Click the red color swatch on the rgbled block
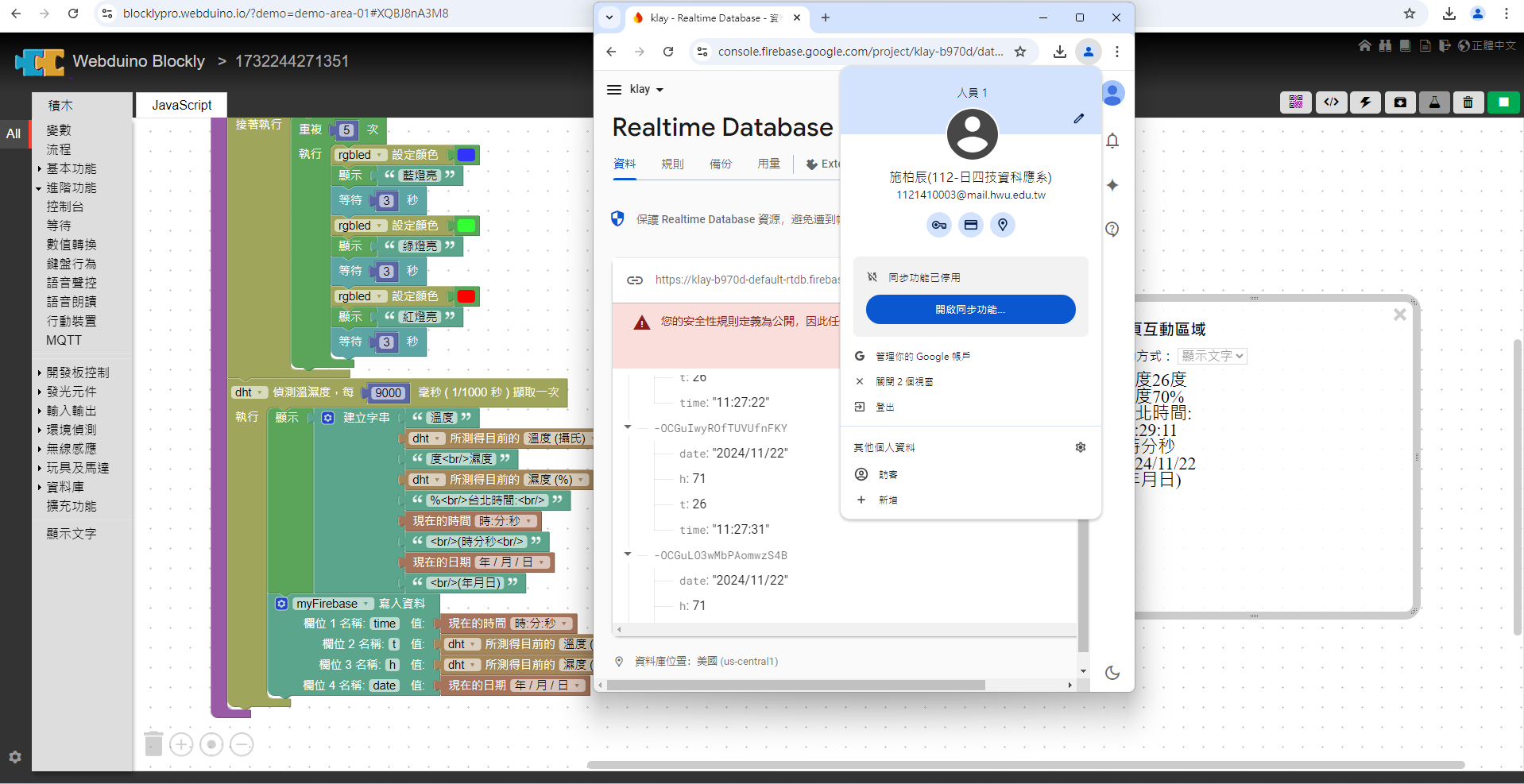Viewport: 1524px width, 784px height. [x=466, y=296]
